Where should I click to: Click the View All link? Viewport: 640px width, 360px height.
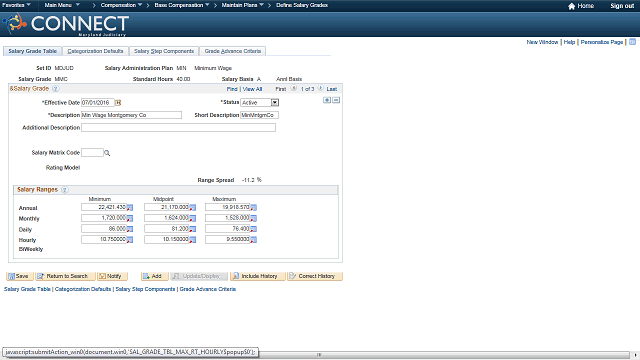[252, 89]
